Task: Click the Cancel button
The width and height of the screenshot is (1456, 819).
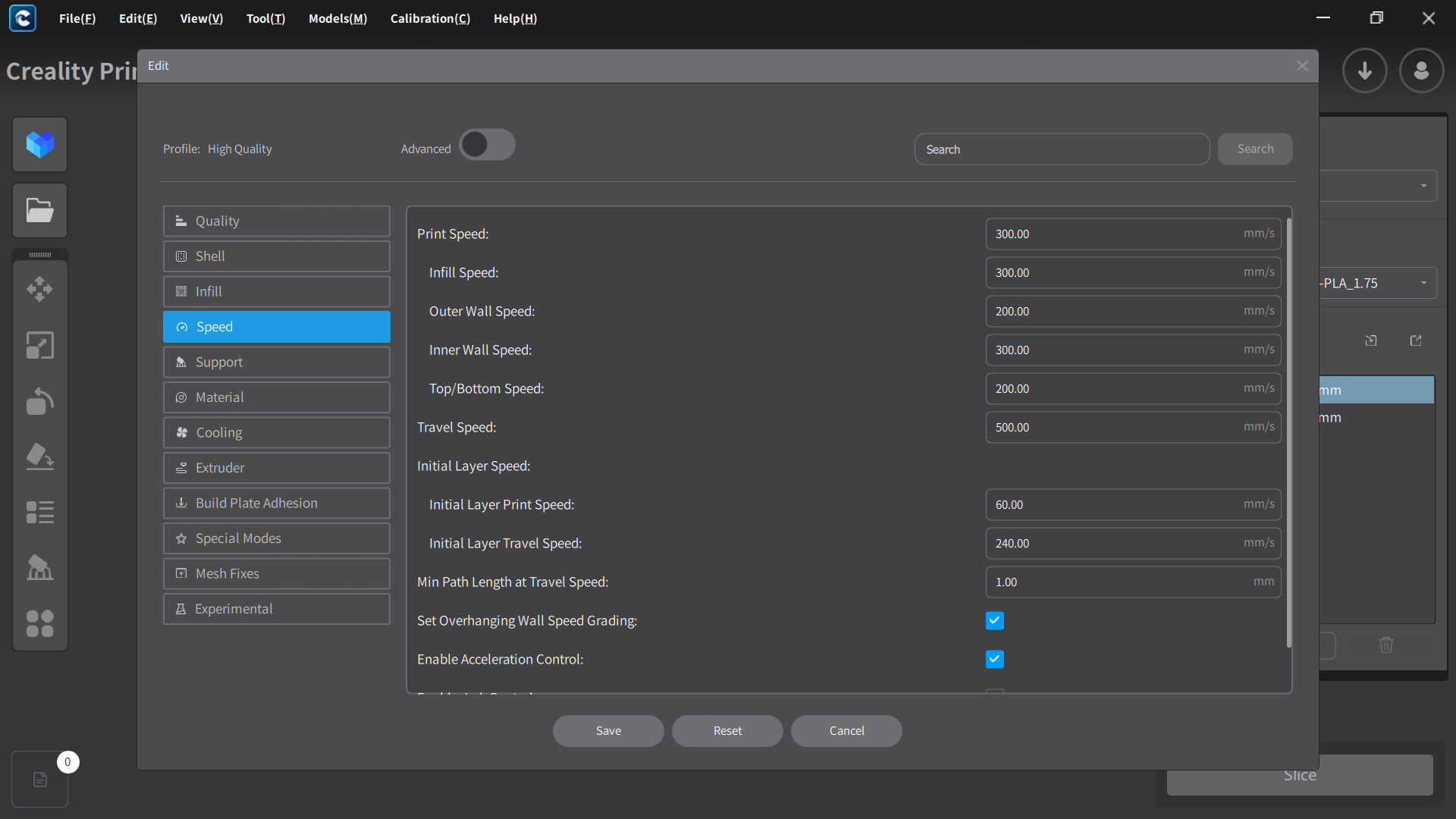Action: click(x=846, y=731)
